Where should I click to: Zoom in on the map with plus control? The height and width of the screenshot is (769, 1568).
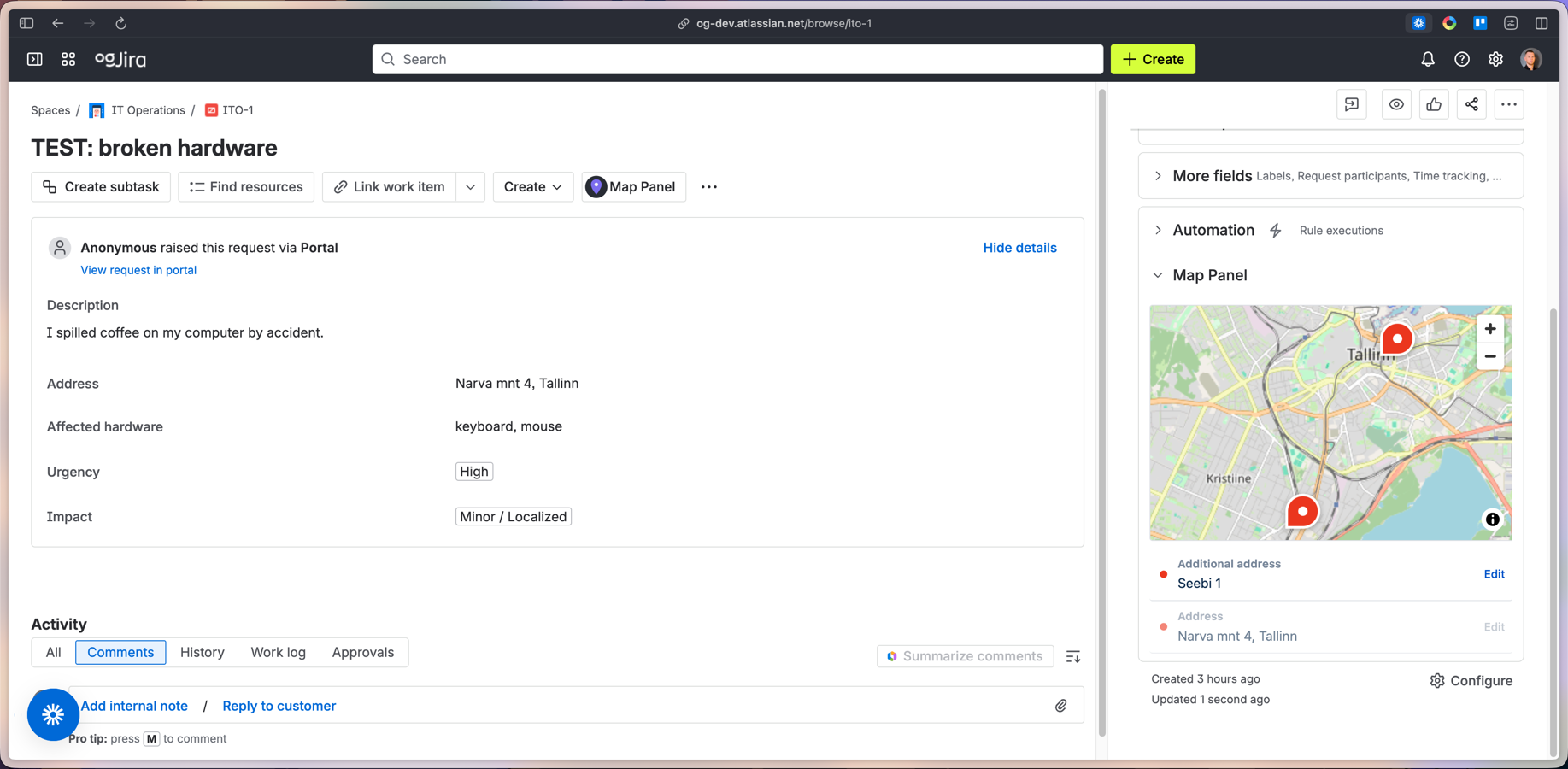pos(1489,328)
